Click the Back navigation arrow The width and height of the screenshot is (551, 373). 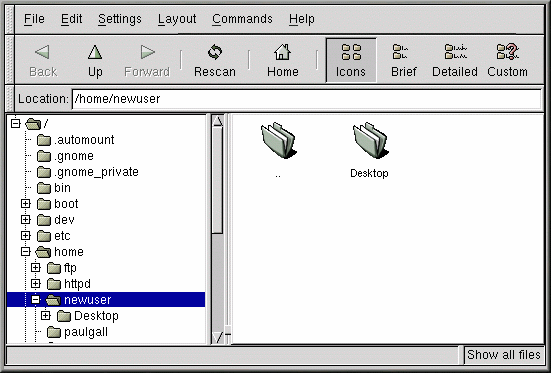tap(43, 52)
